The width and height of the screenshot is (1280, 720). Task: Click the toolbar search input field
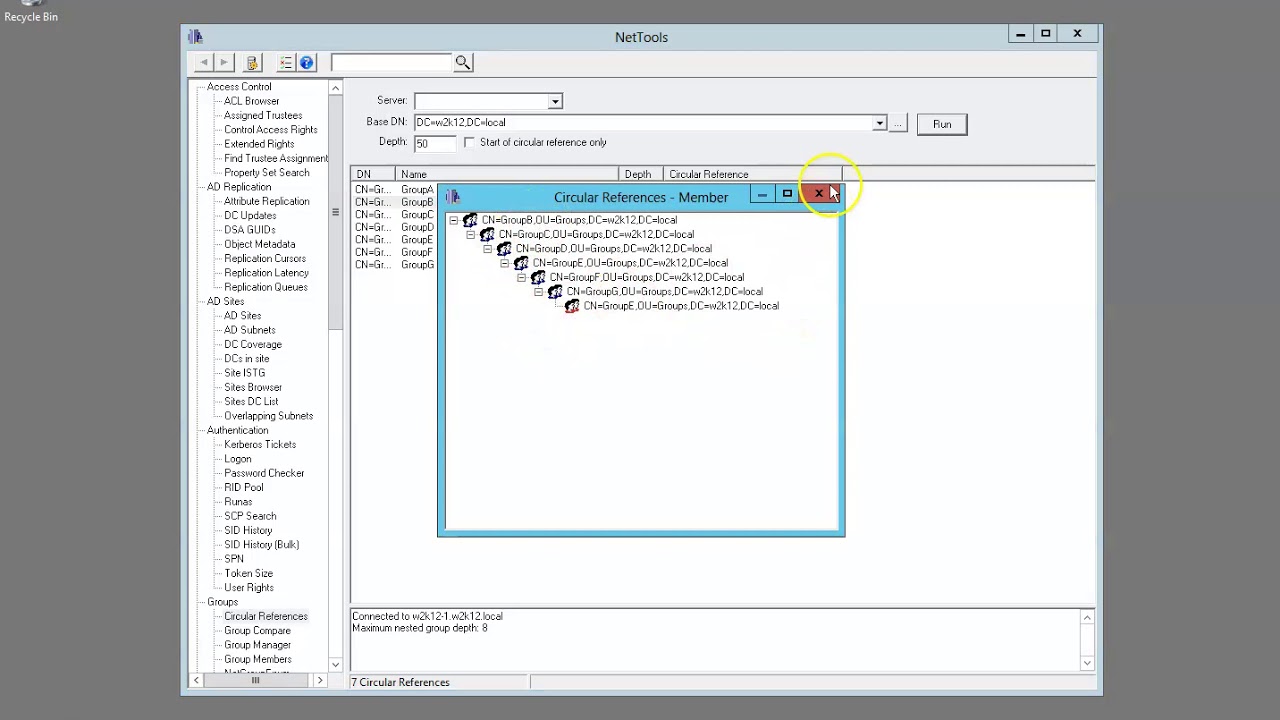point(391,63)
